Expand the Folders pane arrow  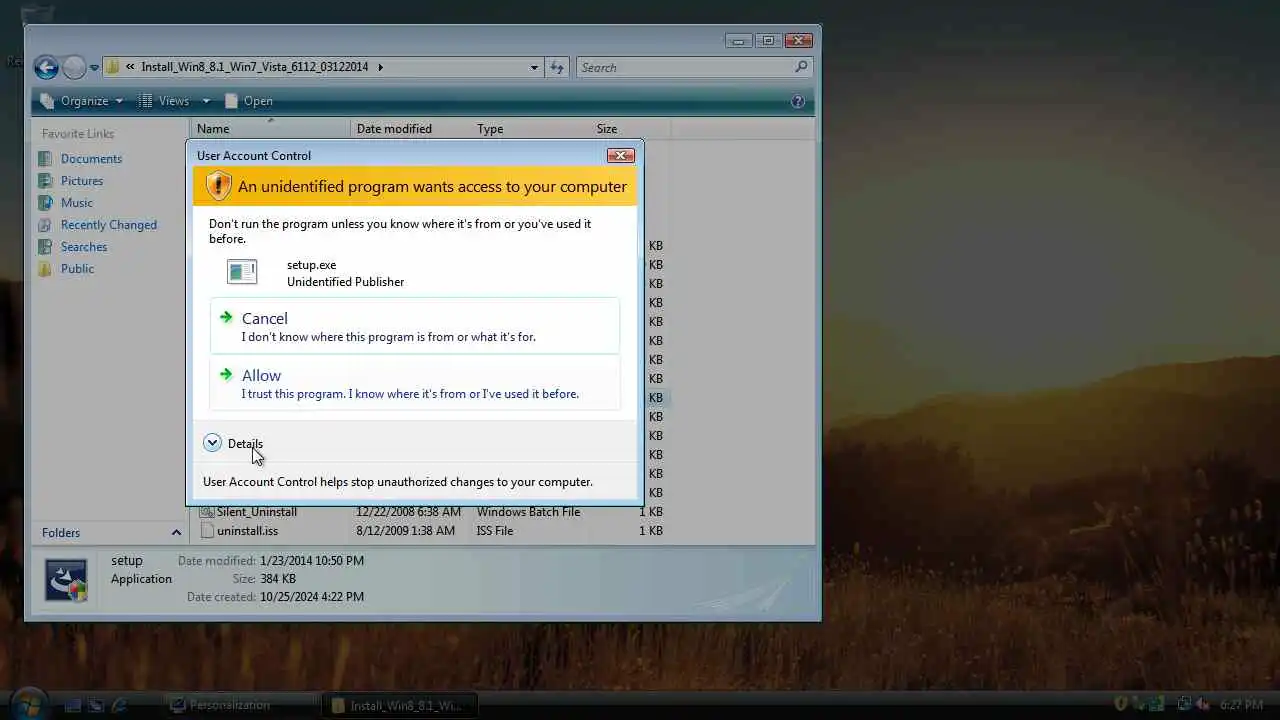tap(176, 533)
